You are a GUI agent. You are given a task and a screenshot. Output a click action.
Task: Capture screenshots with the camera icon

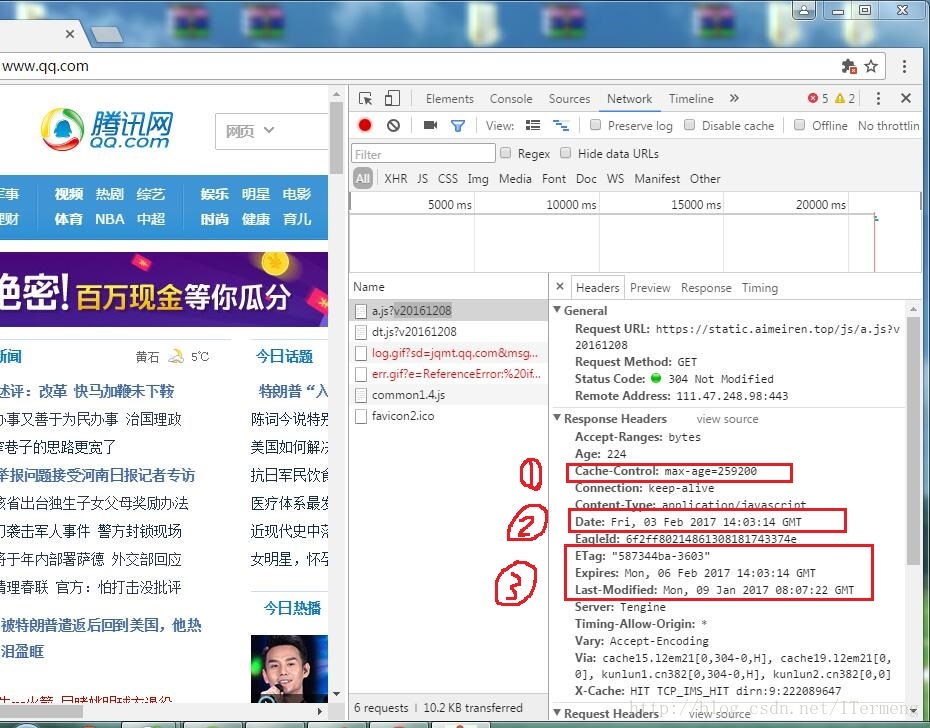430,125
